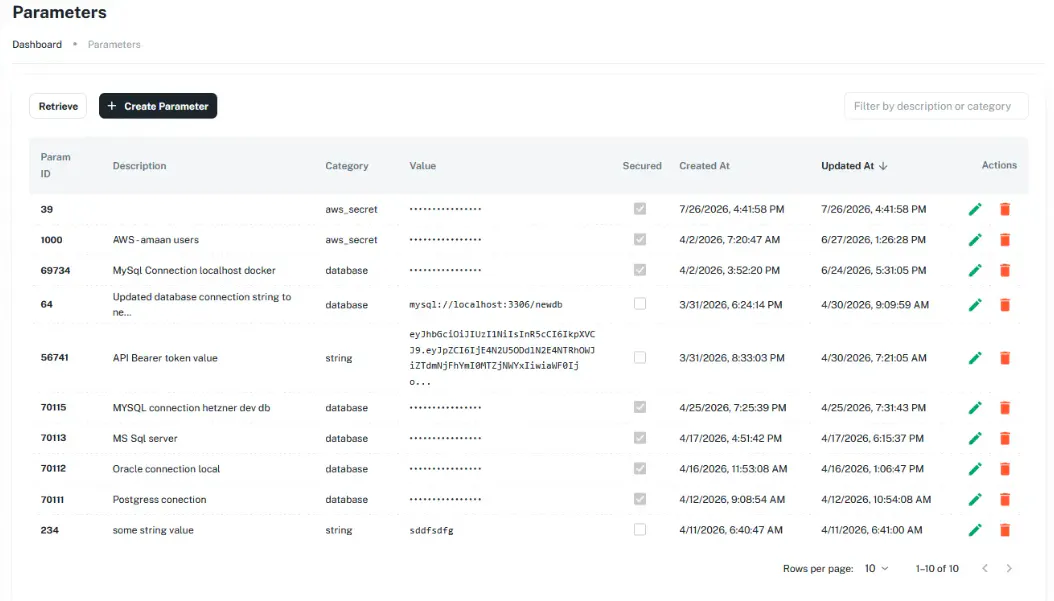Go to the next page arrow
This screenshot has width=1054, height=601.
[1009, 568]
